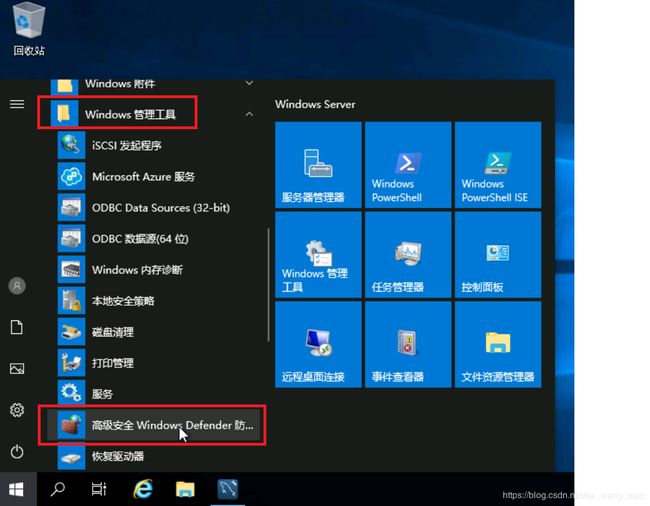Click the 本地安全策略 icon
The width and height of the screenshot is (650, 506).
pos(71,300)
